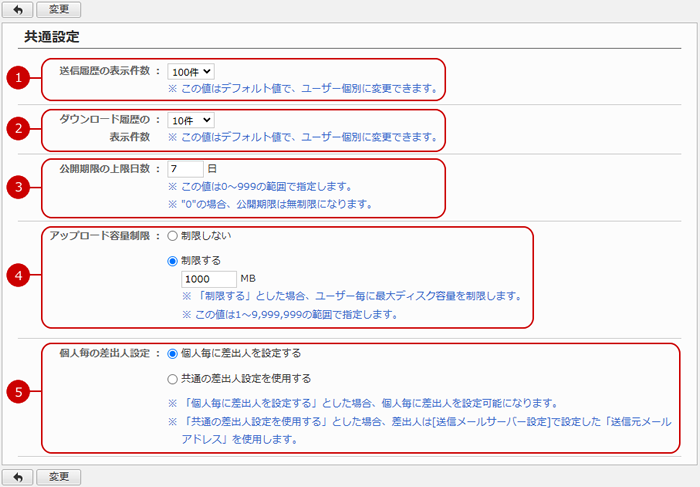Click the bottom 変更 button
Screen dimensions: 700x487
click(58, 477)
